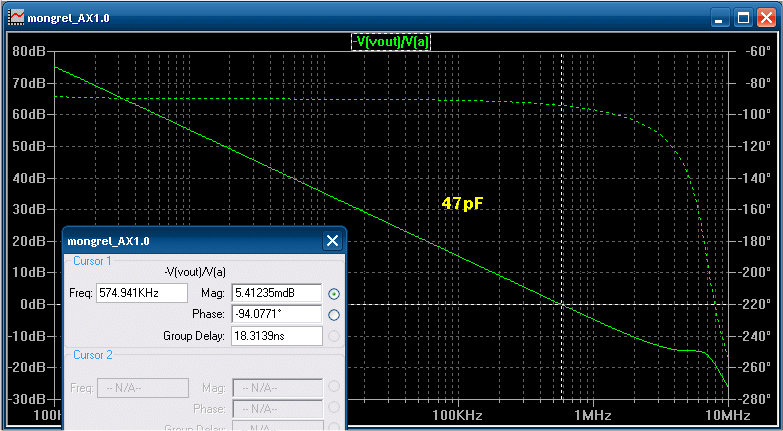Click the Cursor 2 Freq N/A field
The image size is (783, 431).
coord(142,388)
